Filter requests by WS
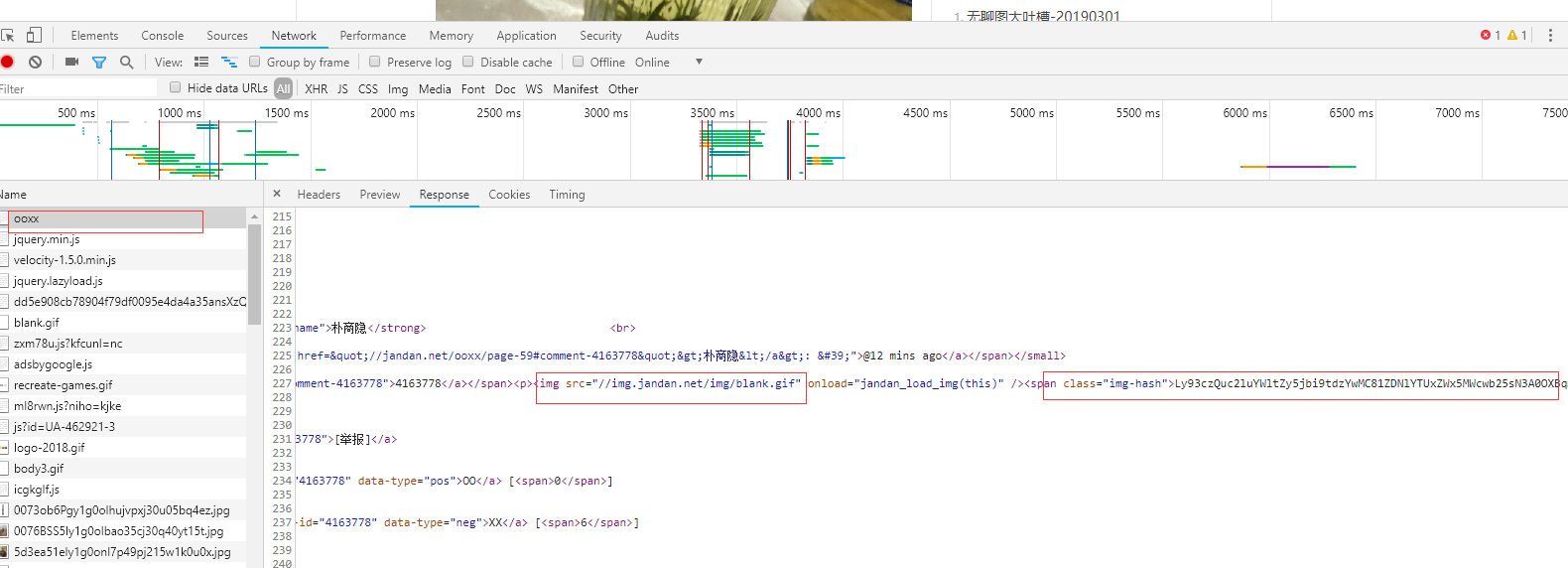The width and height of the screenshot is (1568, 568). coord(534,88)
